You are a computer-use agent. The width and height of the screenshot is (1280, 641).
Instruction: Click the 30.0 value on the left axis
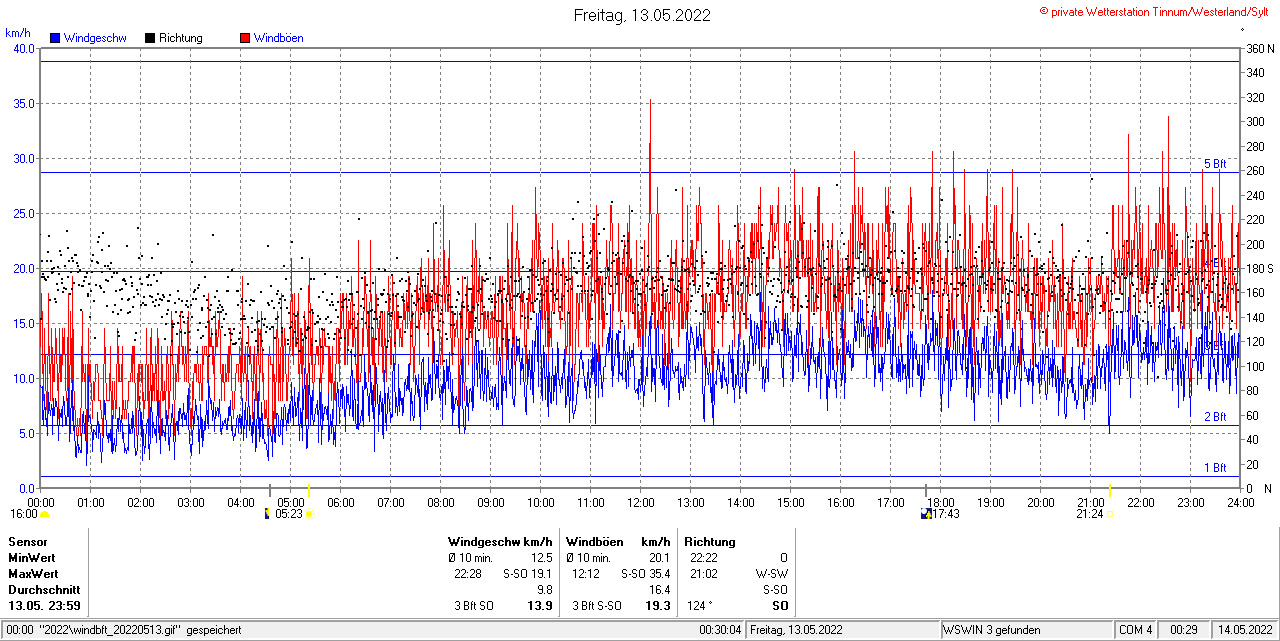coord(23,158)
